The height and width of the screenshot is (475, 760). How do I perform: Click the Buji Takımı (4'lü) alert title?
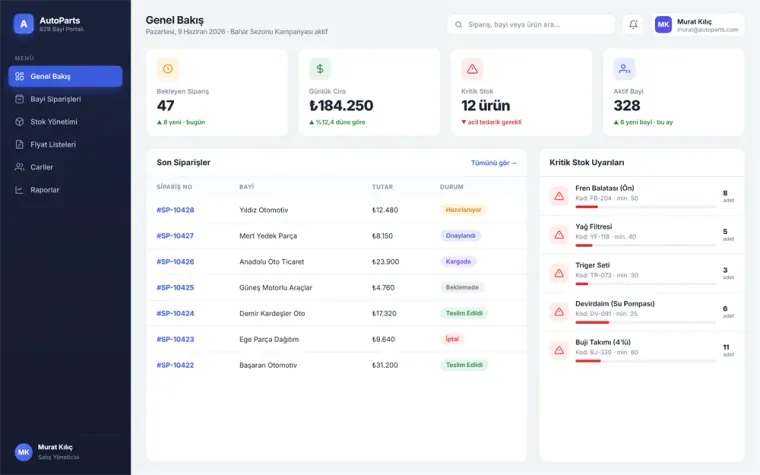(x=603, y=342)
